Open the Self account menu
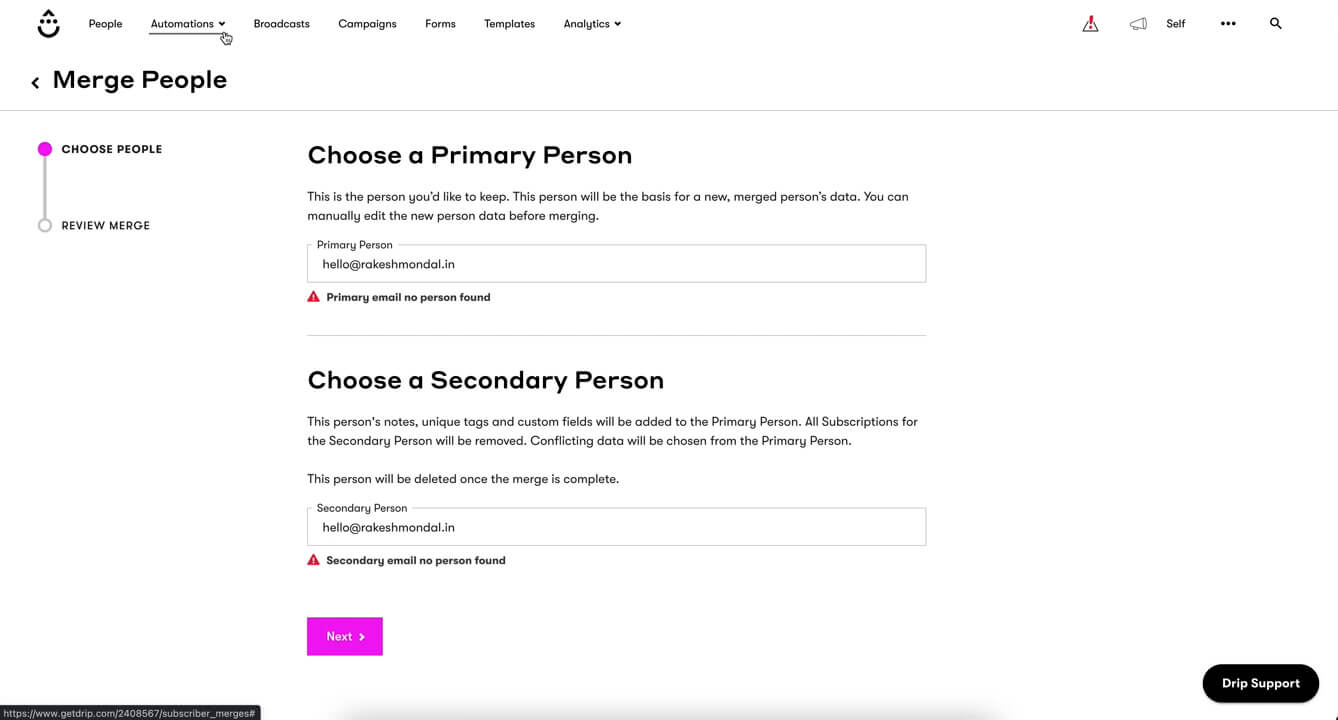This screenshot has width=1338, height=720. (x=1175, y=24)
